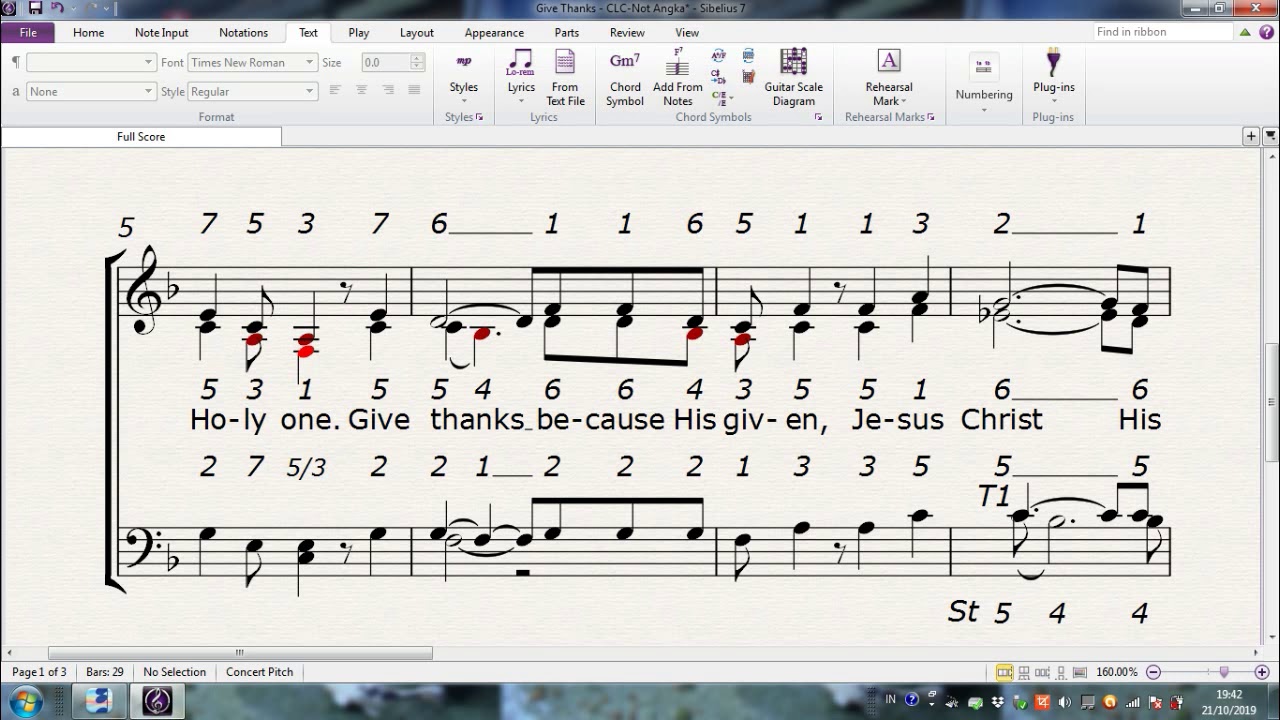This screenshot has width=1280, height=720.
Task: Switch to the Home tab
Action: coord(88,32)
